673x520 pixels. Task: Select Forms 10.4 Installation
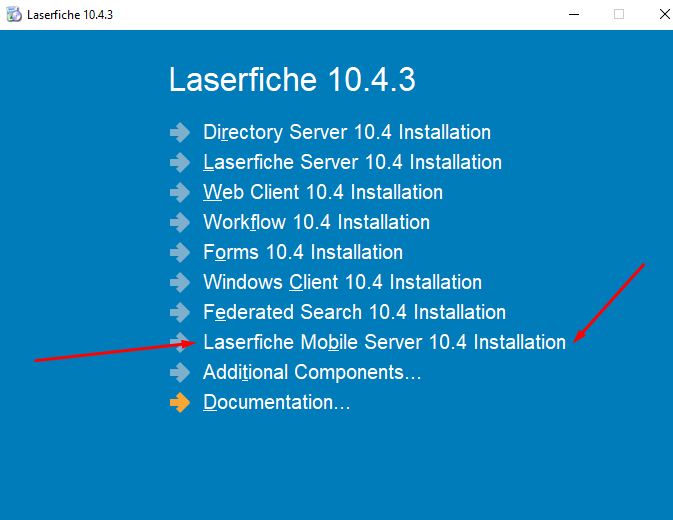tap(303, 252)
